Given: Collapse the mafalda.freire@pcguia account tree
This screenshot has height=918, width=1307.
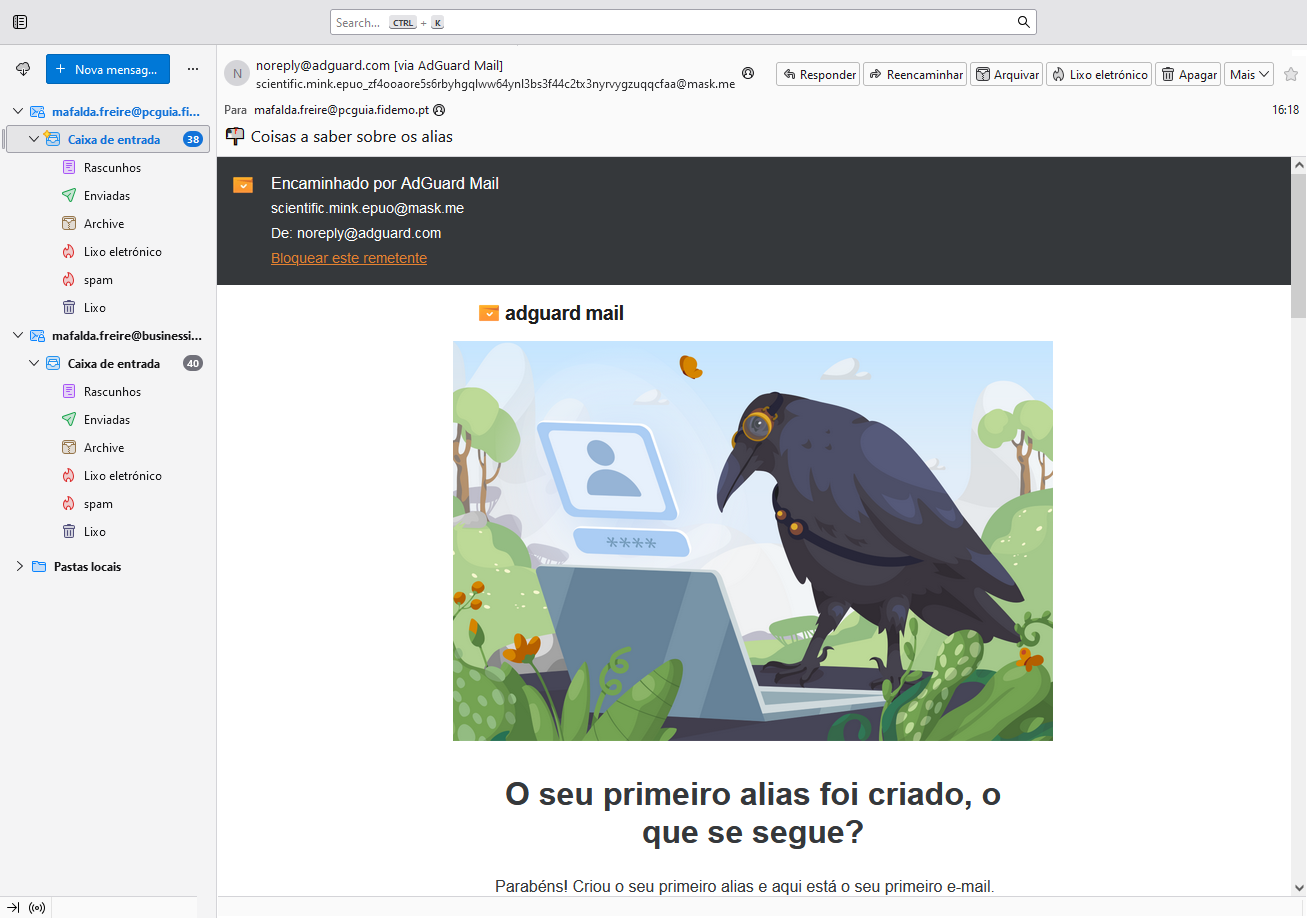Looking at the screenshot, I should (x=19, y=112).
